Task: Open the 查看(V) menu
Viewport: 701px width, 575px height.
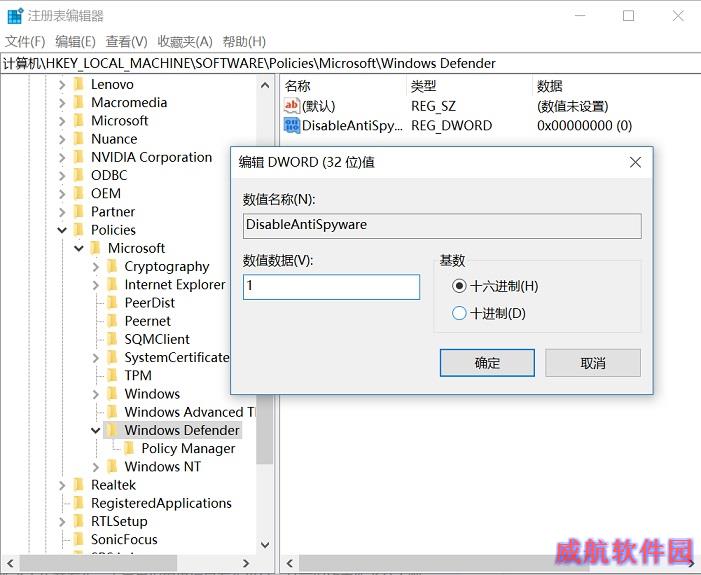Action: [x=127, y=42]
